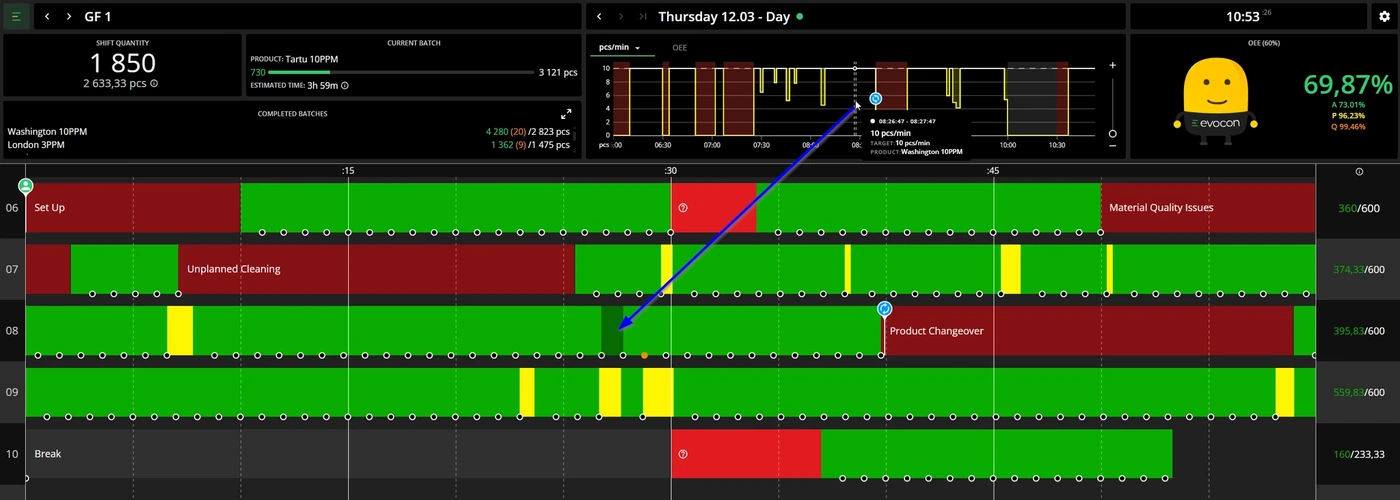Click the Tartu 10PPM product name
The image size is (1400, 500).
point(312,59)
